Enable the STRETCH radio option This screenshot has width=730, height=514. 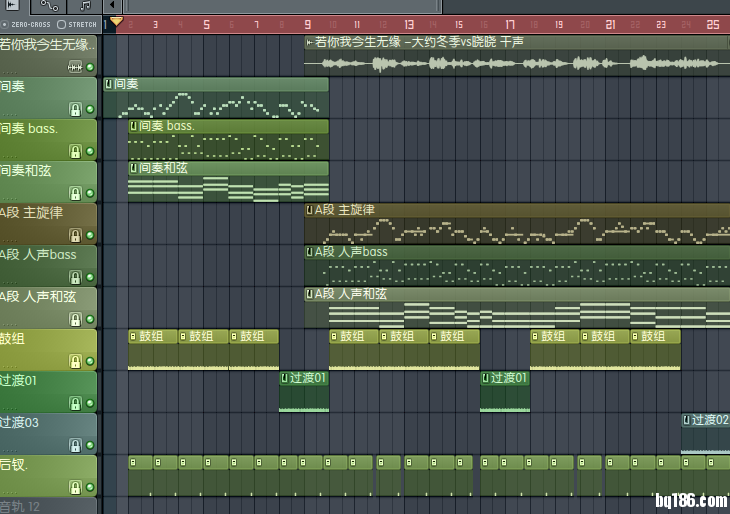[x=62, y=24]
